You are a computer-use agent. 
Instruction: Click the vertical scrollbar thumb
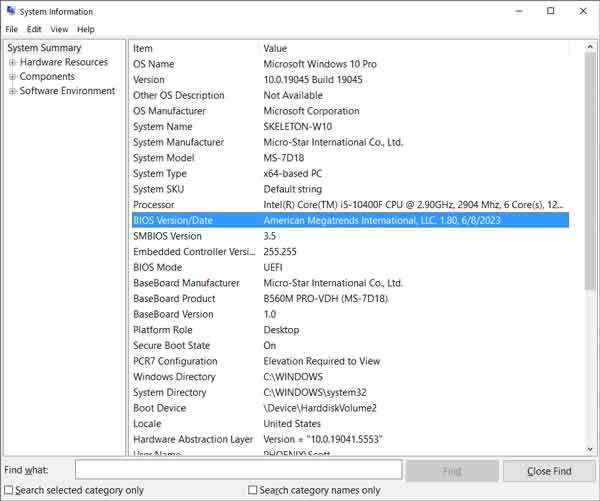coord(590,171)
